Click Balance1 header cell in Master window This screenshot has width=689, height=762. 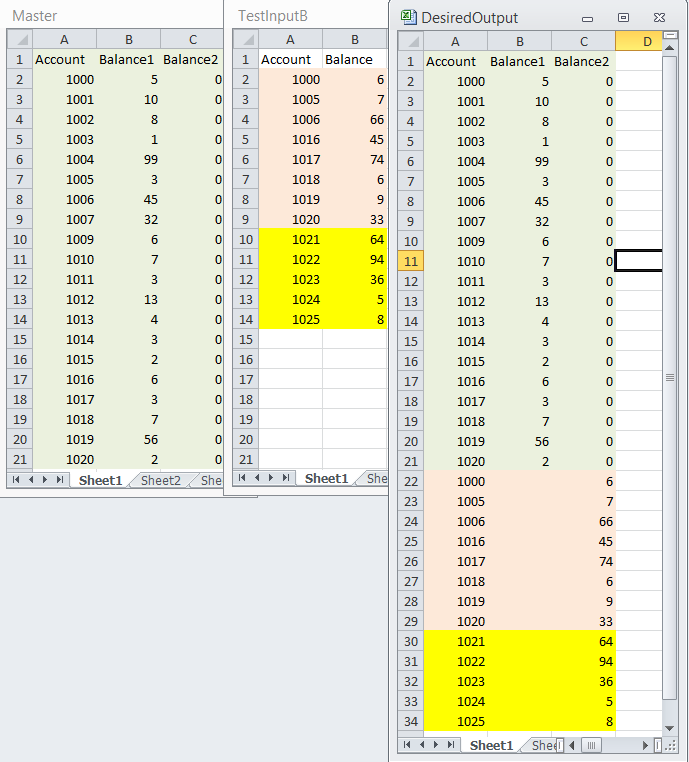click(x=128, y=59)
